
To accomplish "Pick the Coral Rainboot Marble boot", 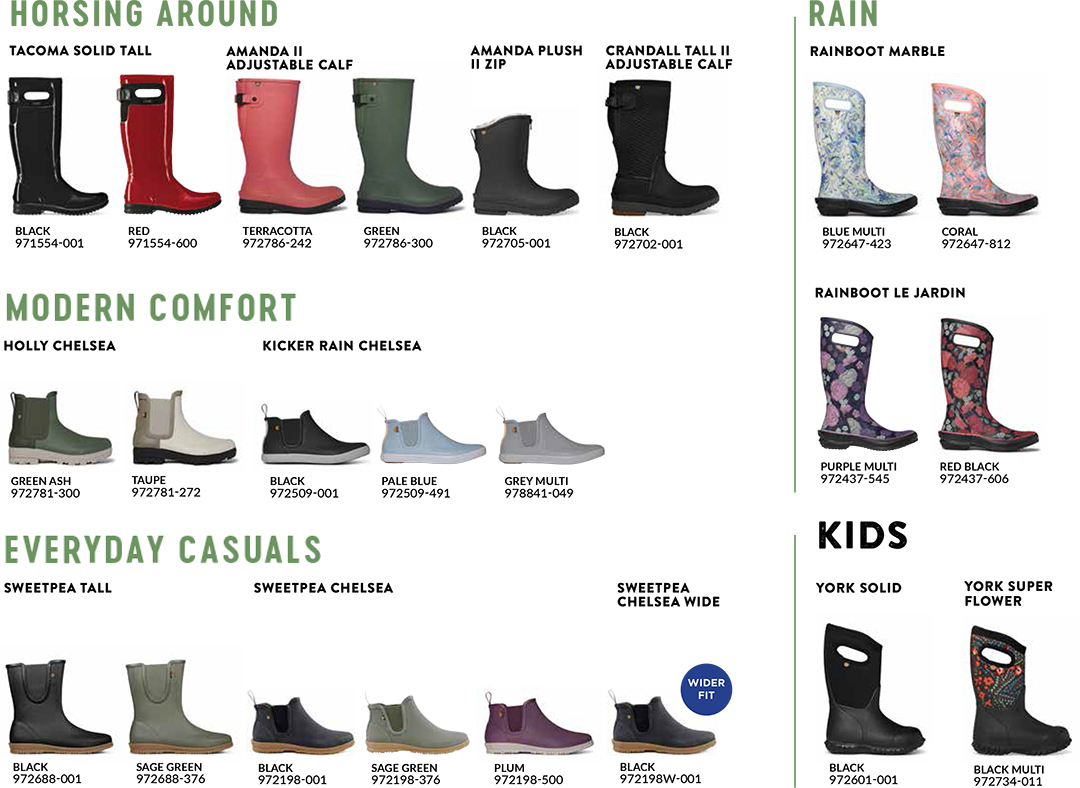I will pyautogui.click(x=986, y=149).
